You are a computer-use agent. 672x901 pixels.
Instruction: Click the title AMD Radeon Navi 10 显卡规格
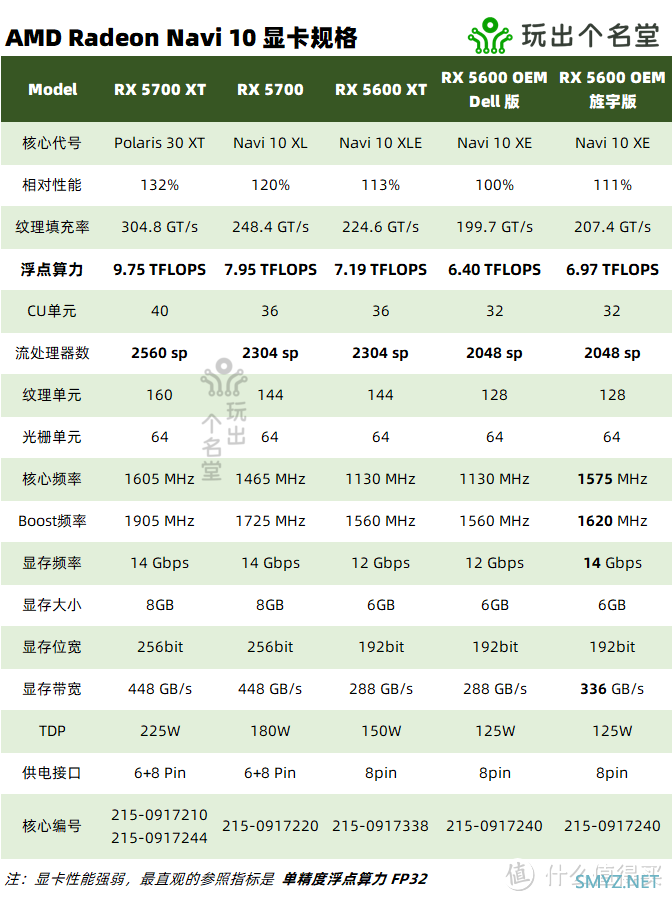coord(181,38)
